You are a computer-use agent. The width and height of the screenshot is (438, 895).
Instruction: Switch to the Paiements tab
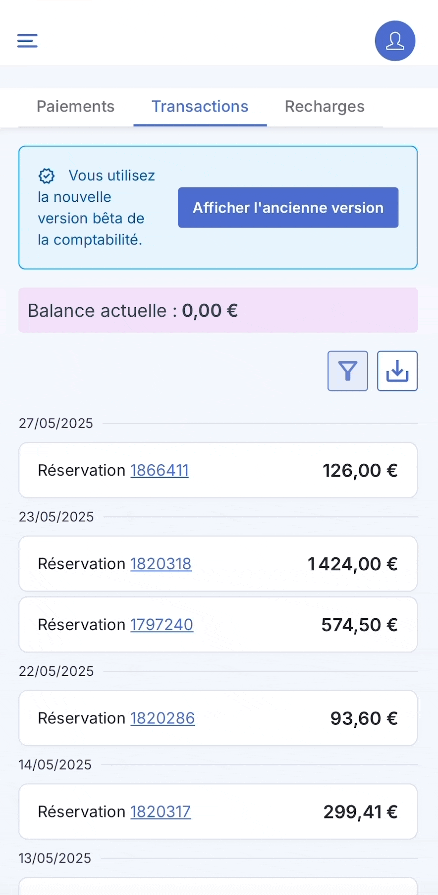[x=75, y=107]
